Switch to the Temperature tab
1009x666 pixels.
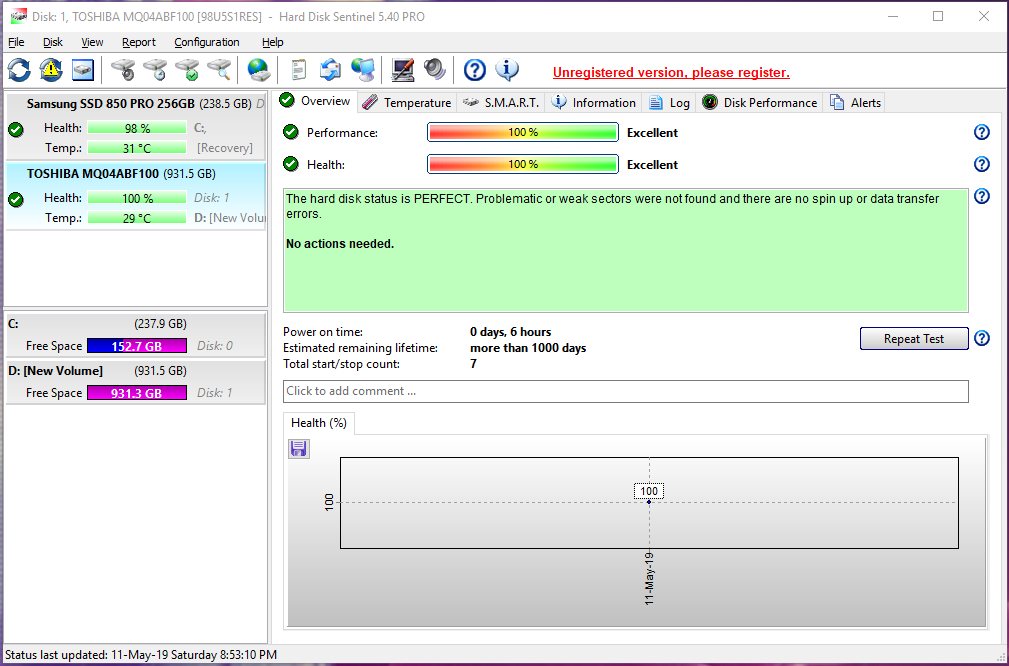coord(407,102)
